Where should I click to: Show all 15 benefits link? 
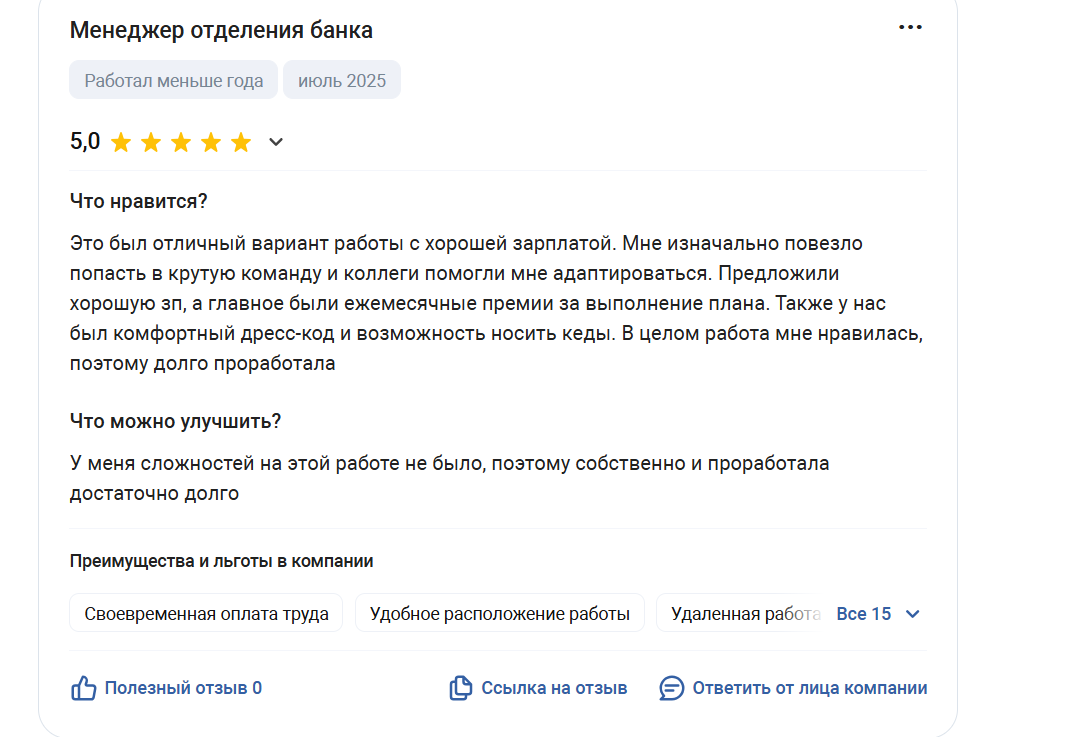[x=863, y=614]
